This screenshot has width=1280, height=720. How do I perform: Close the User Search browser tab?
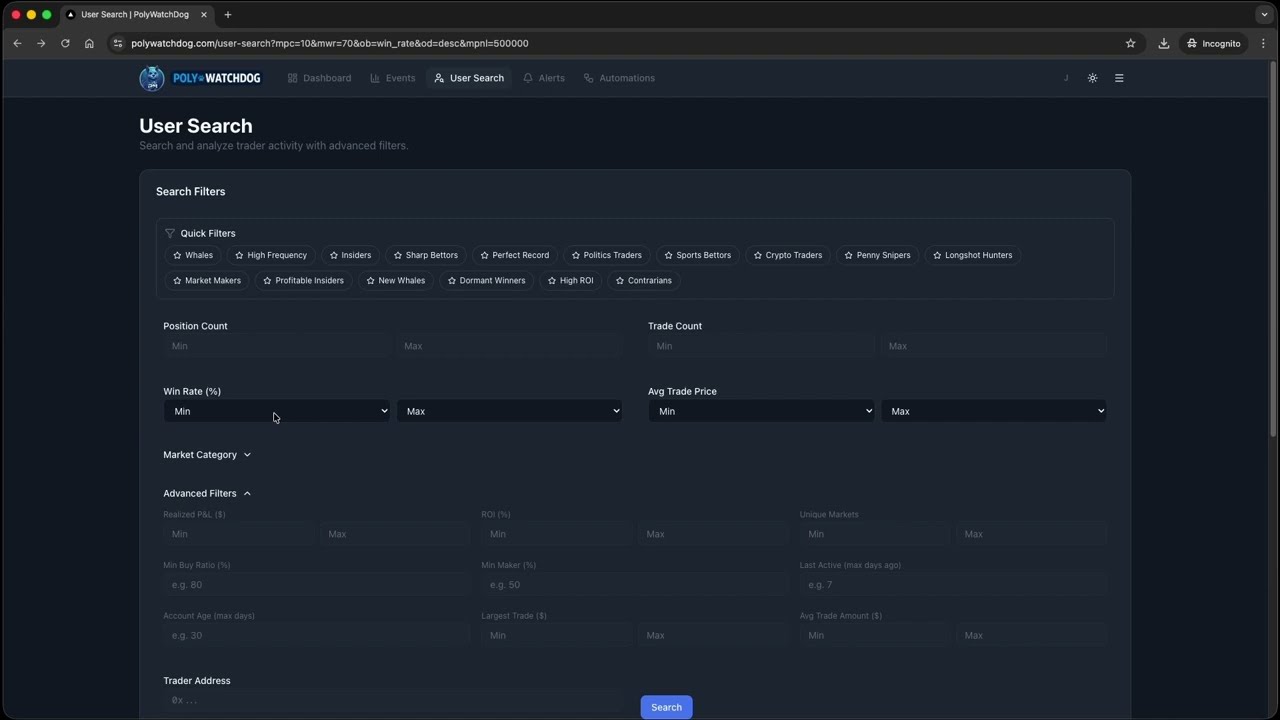point(204,15)
